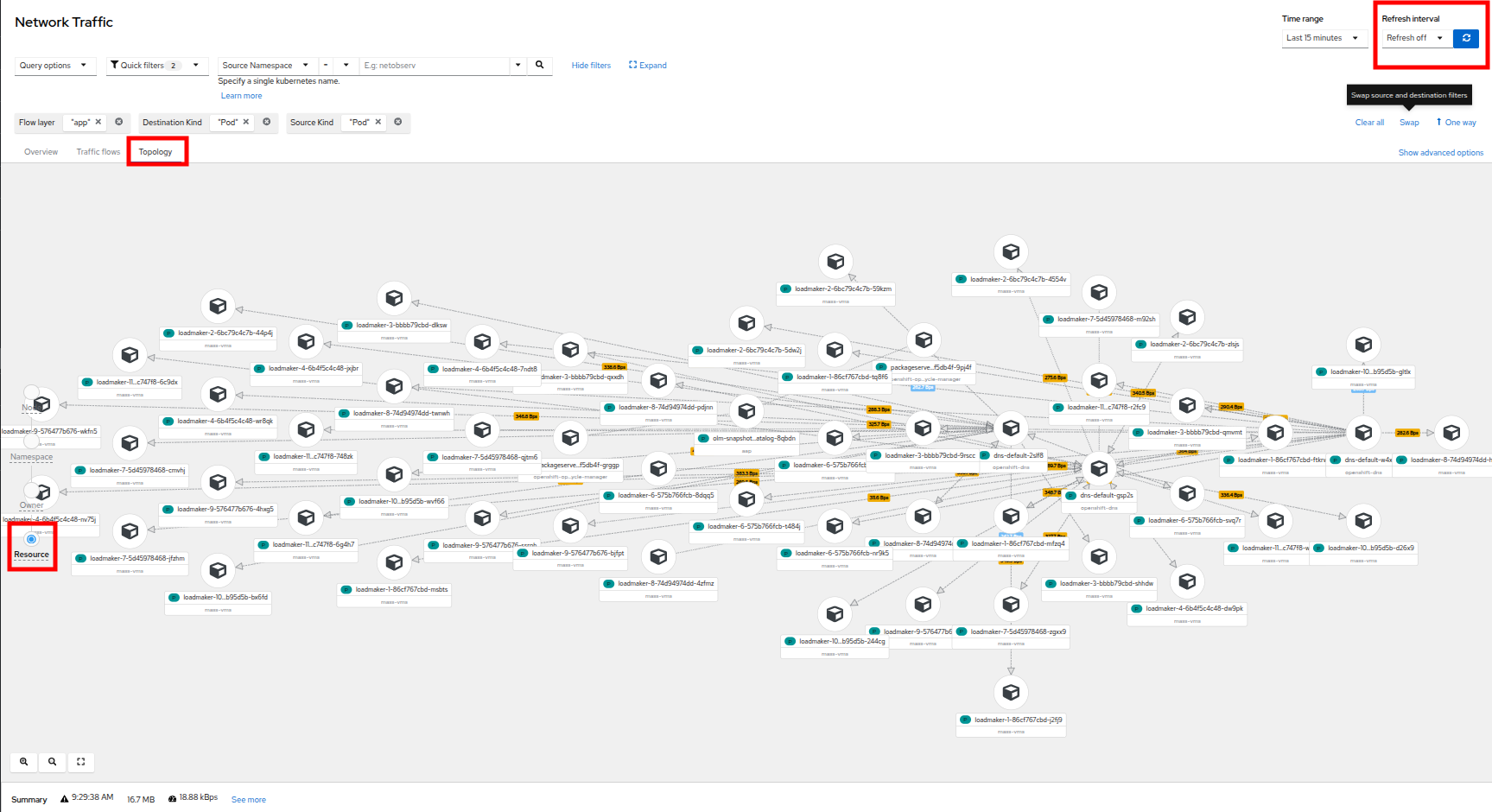
Task: Expand the filter value suggestions arrow
Action: pos(518,66)
